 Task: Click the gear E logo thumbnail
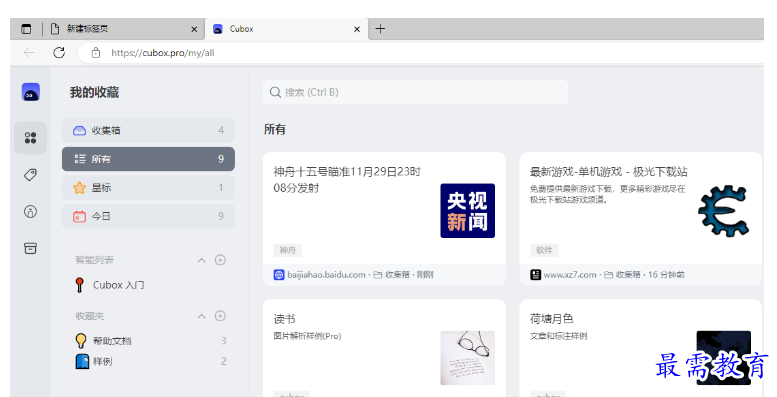pyautogui.click(x=723, y=211)
